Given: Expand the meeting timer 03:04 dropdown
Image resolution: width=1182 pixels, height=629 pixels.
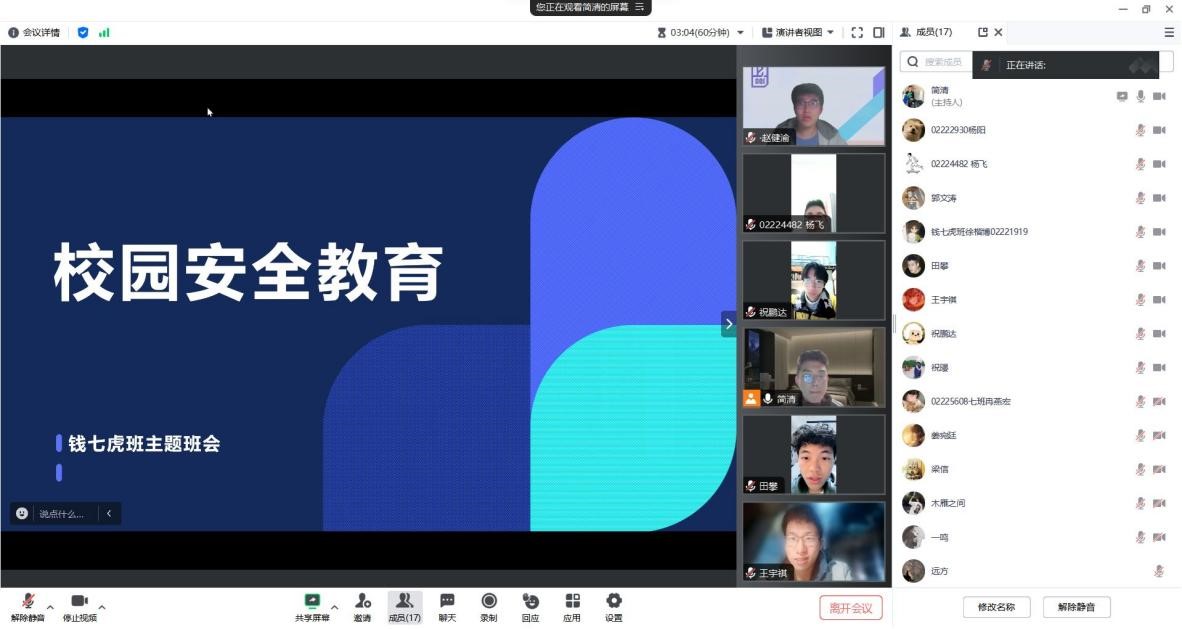Looking at the screenshot, I should 740,32.
